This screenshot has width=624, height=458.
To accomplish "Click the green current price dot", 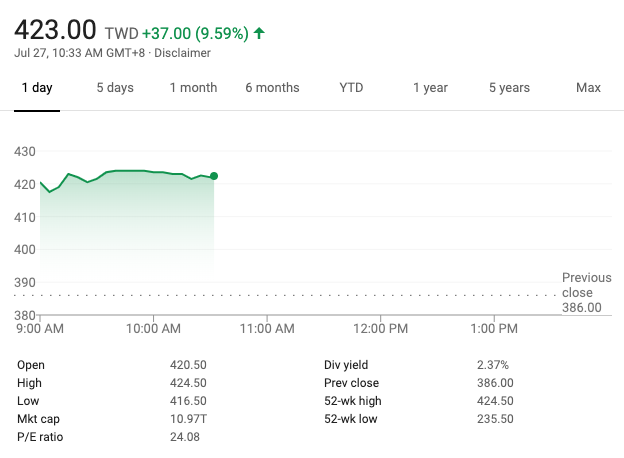I will [x=214, y=176].
